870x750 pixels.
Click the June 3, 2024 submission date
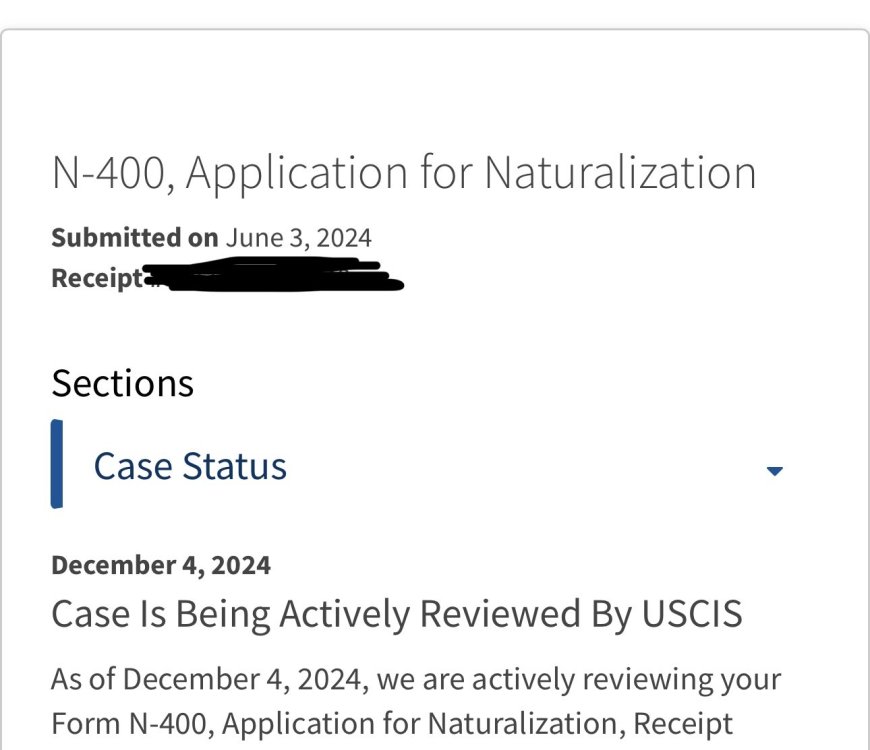point(298,238)
